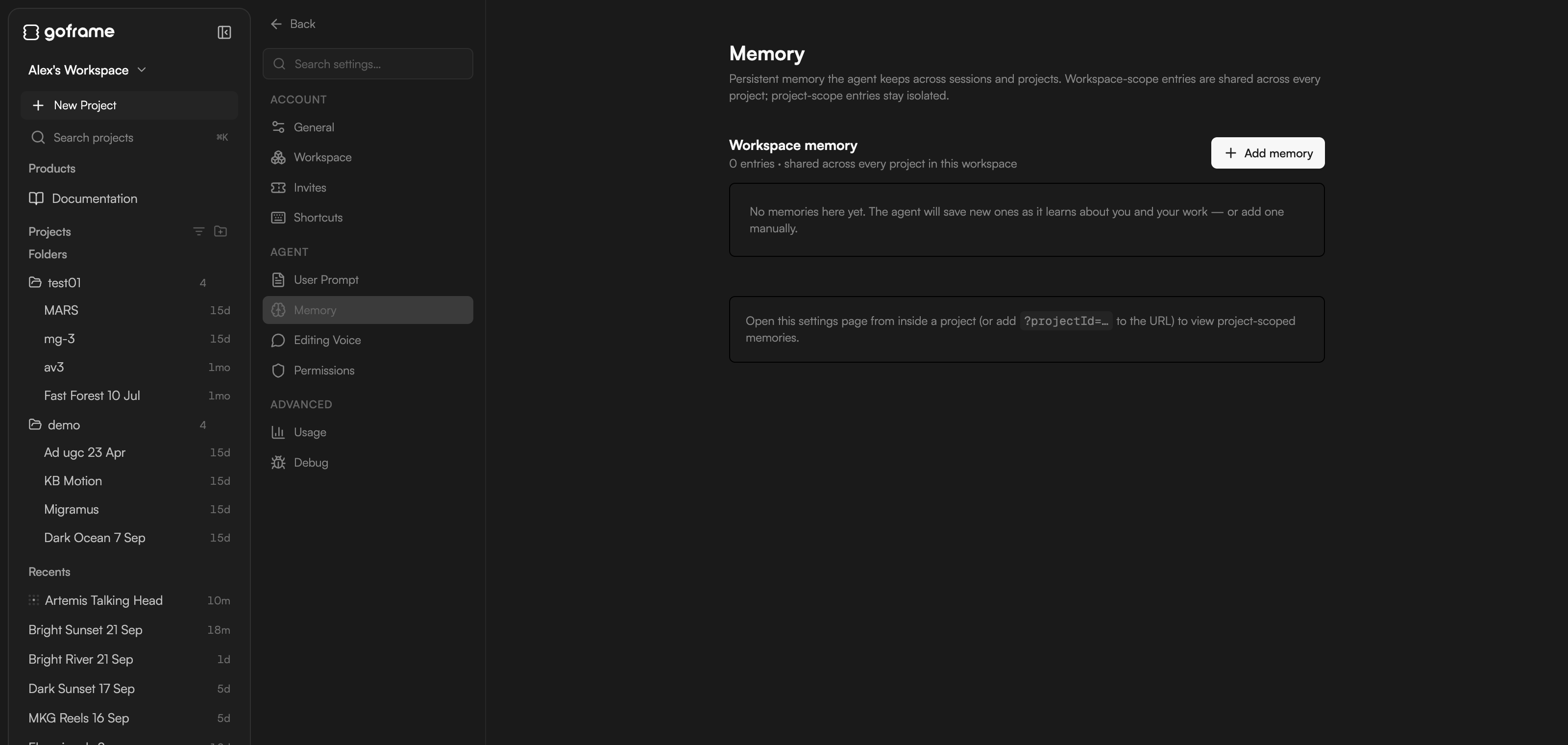Click the Workspace memory heading
The width and height of the screenshot is (1568, 745).
(x=793, y=146)
